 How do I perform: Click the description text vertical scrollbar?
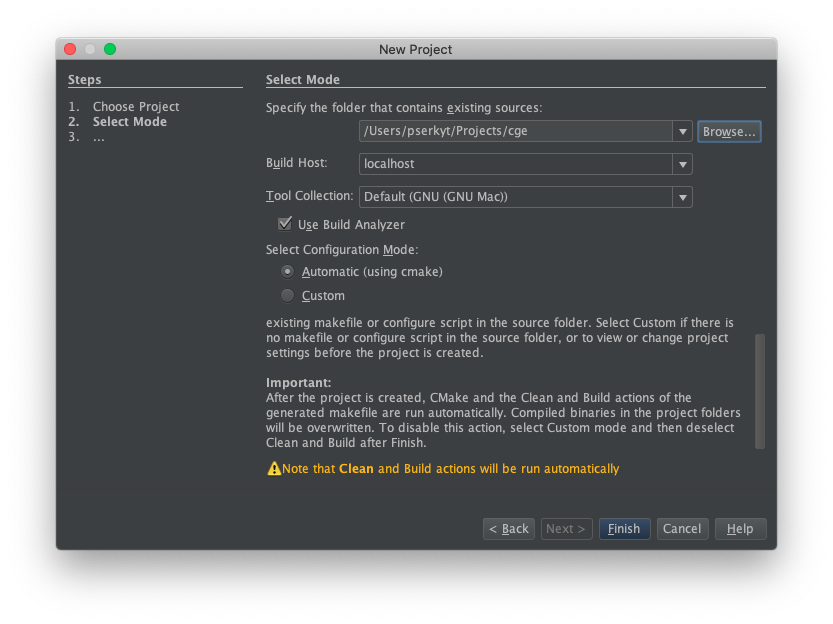(x=760, y=391)
